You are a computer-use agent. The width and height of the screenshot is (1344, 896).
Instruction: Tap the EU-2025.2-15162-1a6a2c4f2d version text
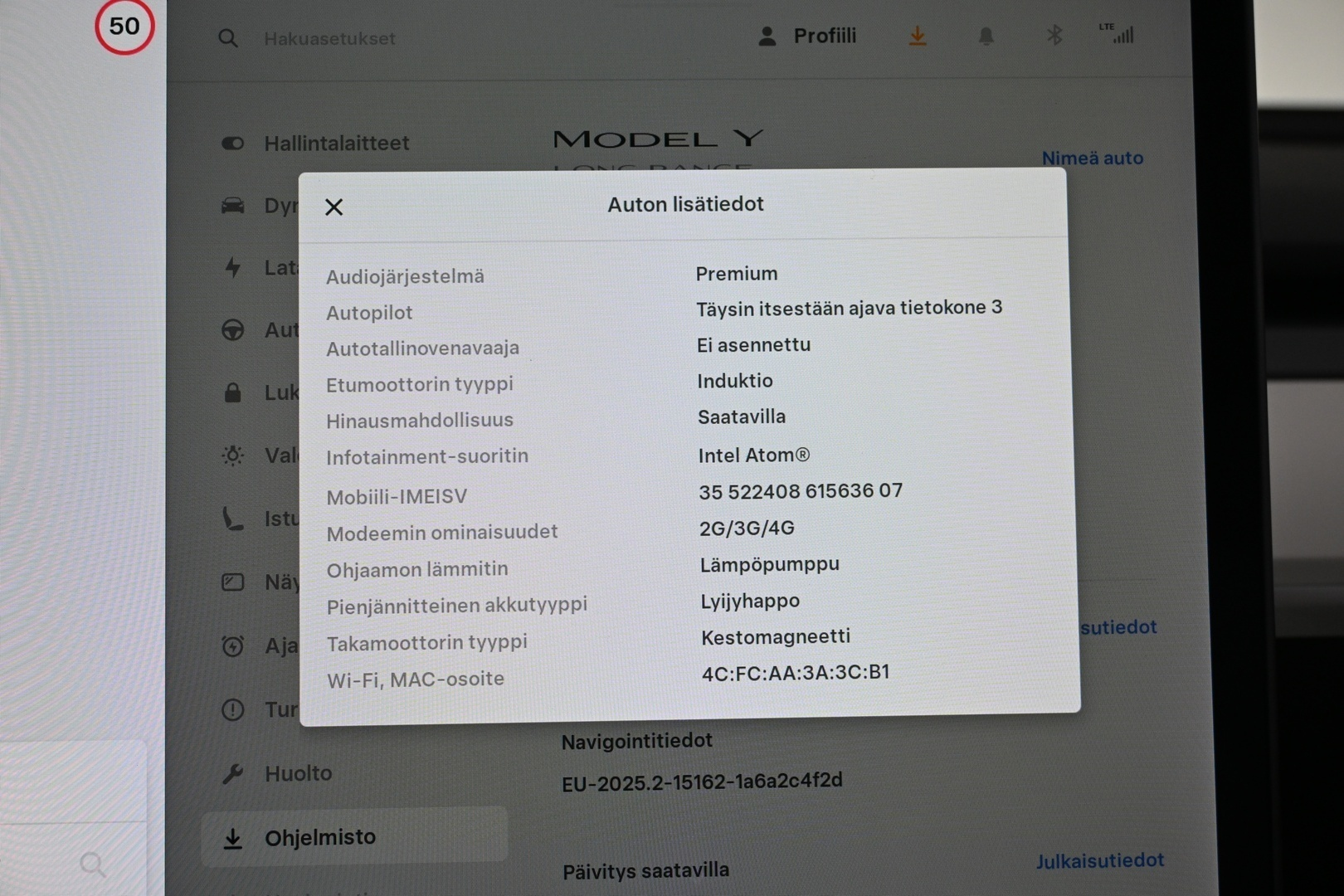click(x=702, y=782)
